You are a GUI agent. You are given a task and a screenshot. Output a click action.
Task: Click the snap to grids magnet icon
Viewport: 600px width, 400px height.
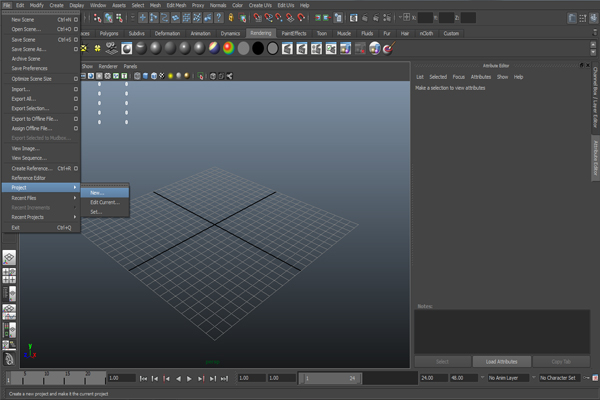258,18
